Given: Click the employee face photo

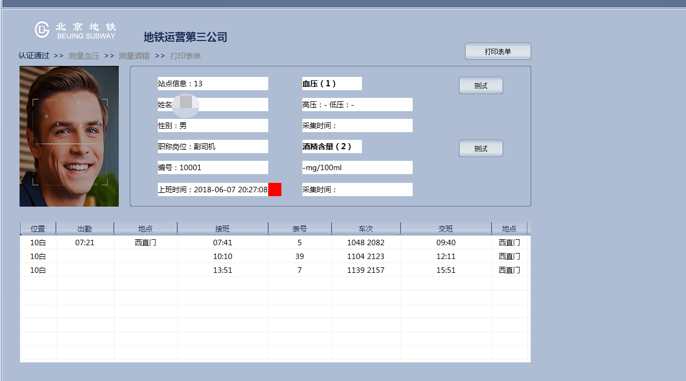Looking at the screenshot, I should coord(69,136).
